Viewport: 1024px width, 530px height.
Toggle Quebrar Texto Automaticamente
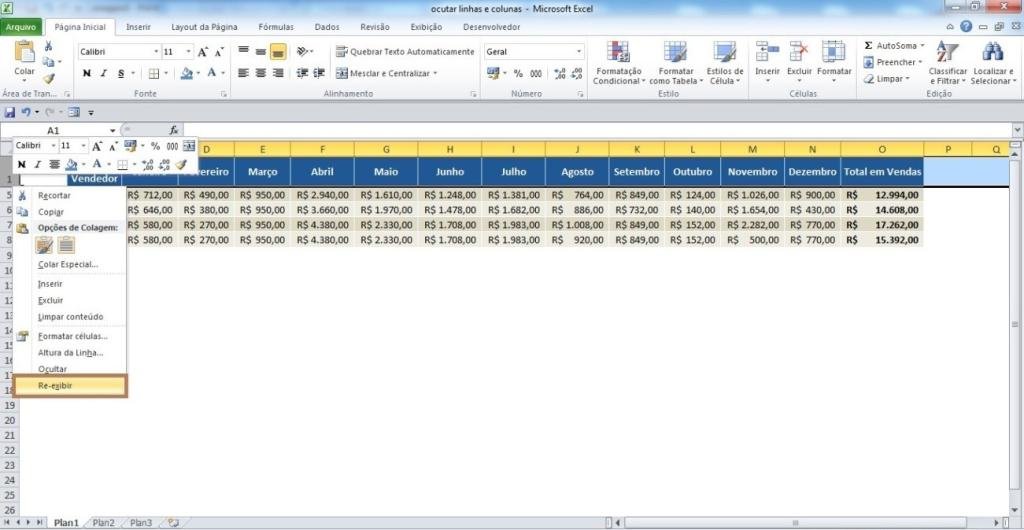pos(404,51)
